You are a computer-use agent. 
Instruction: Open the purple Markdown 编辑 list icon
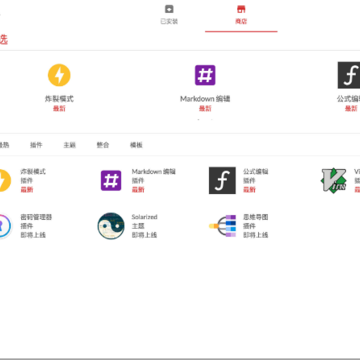click(111, 180)
